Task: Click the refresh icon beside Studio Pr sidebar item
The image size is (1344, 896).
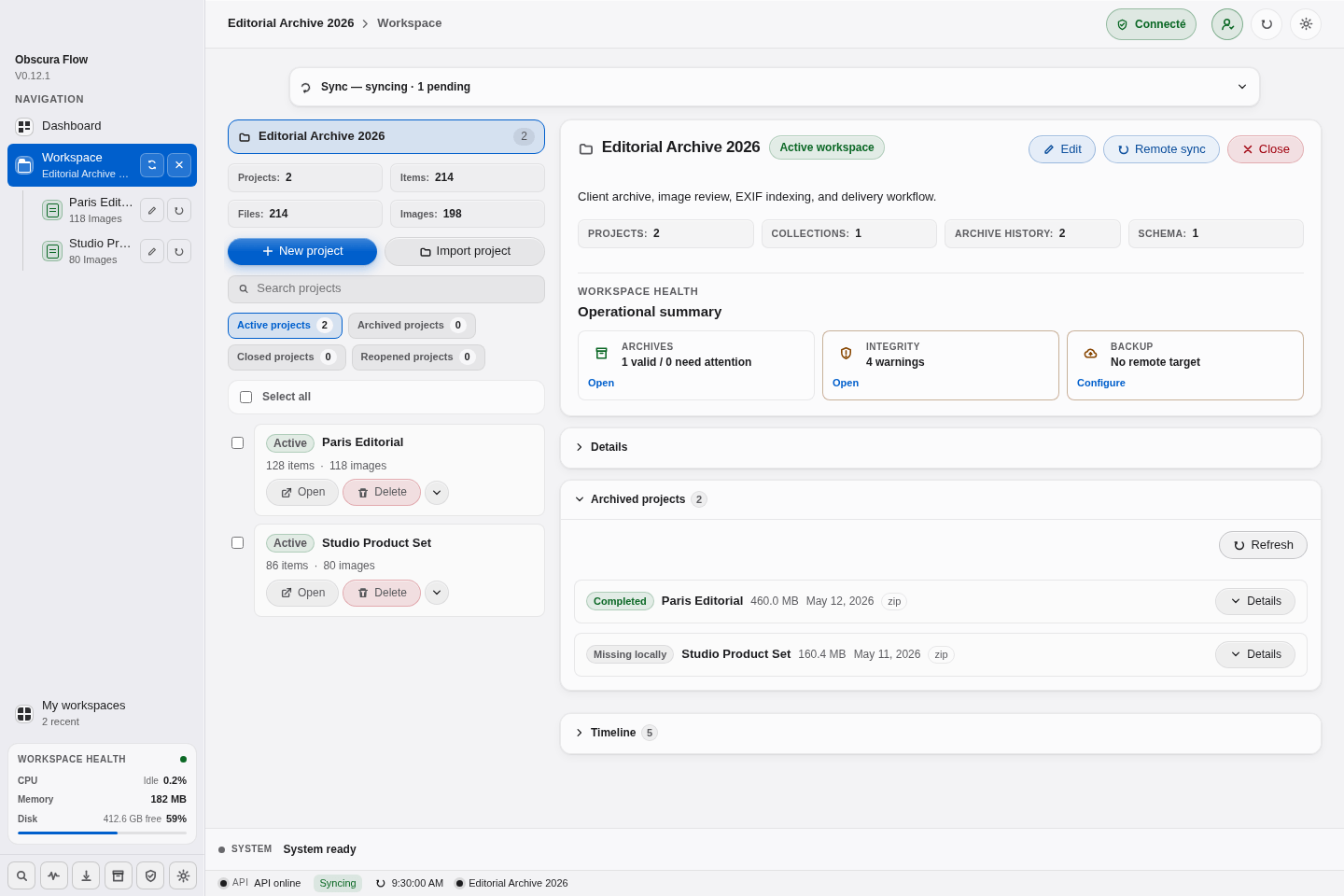Action: [179, 251]
